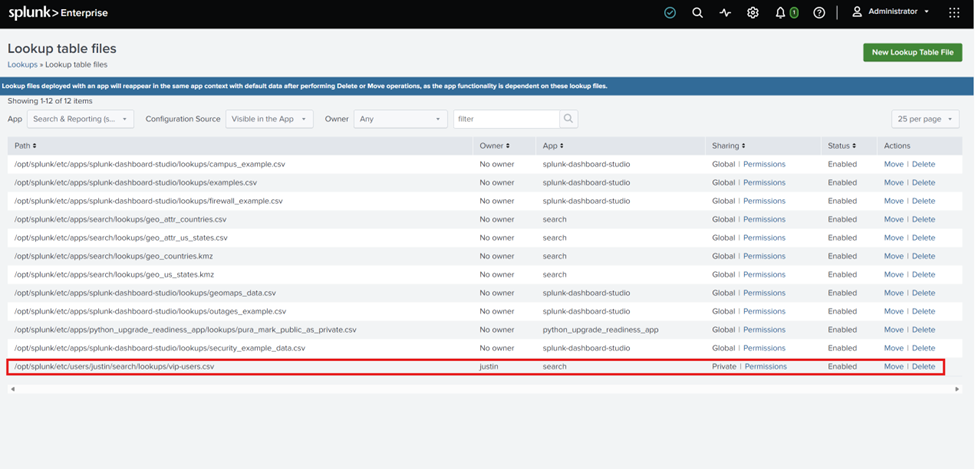This screenshot has height=469, width=975.
Task: Open the help question mark icon
Action: (x=820, y=12)
